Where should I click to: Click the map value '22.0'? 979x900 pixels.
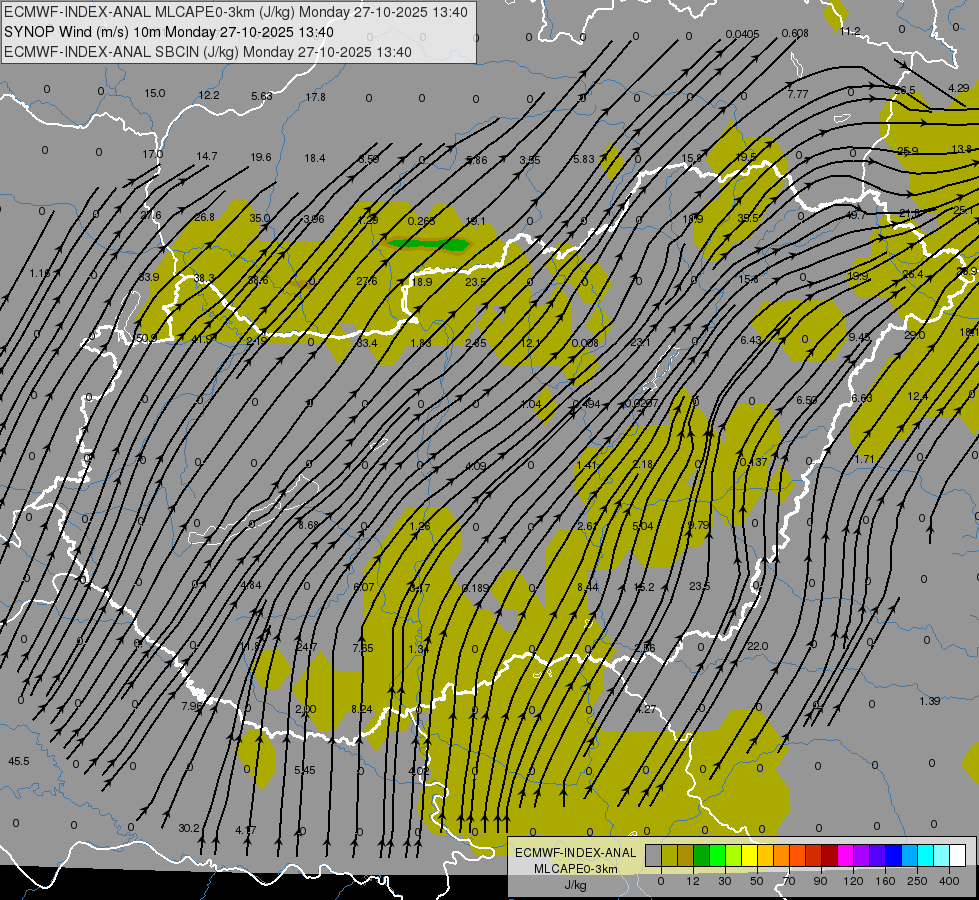coord(757,646)
